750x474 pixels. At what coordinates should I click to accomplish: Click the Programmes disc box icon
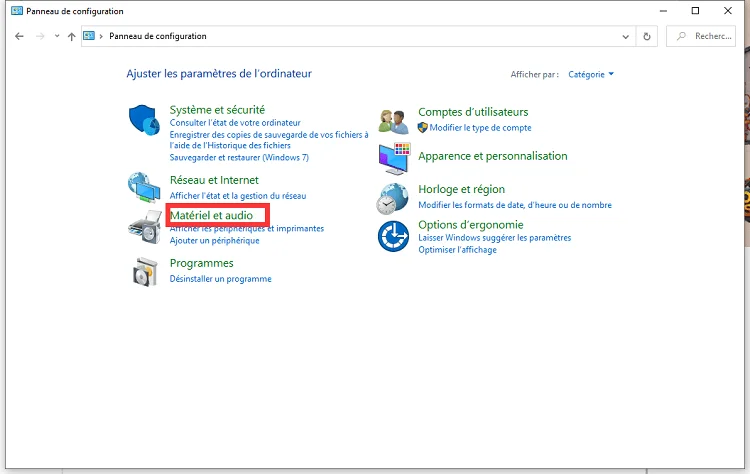tap(145, 272)
